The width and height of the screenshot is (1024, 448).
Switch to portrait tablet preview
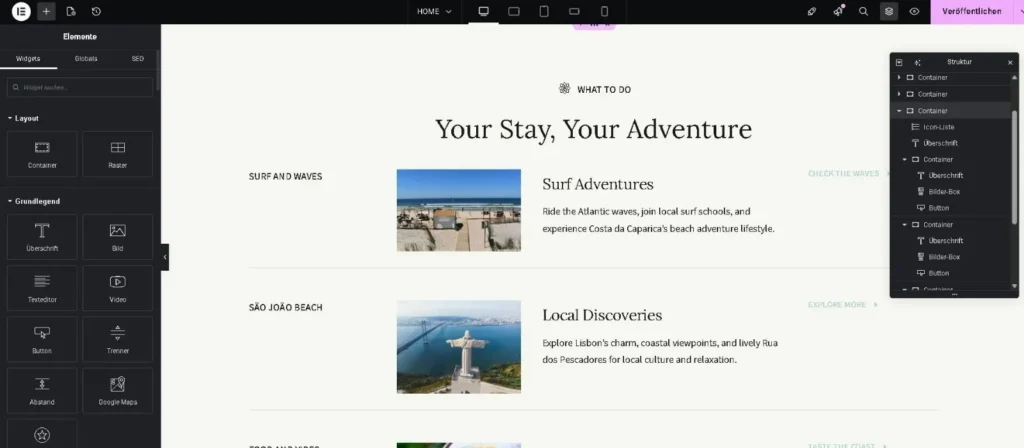(x=544, y=11)
